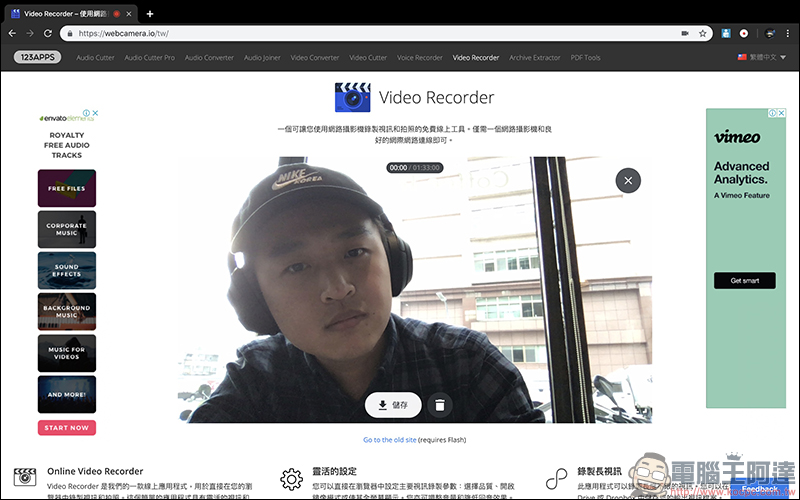Open Audio Cutter Pro
Image resolution: width=800 pixels, height=500 pixels.
(149, 58)
